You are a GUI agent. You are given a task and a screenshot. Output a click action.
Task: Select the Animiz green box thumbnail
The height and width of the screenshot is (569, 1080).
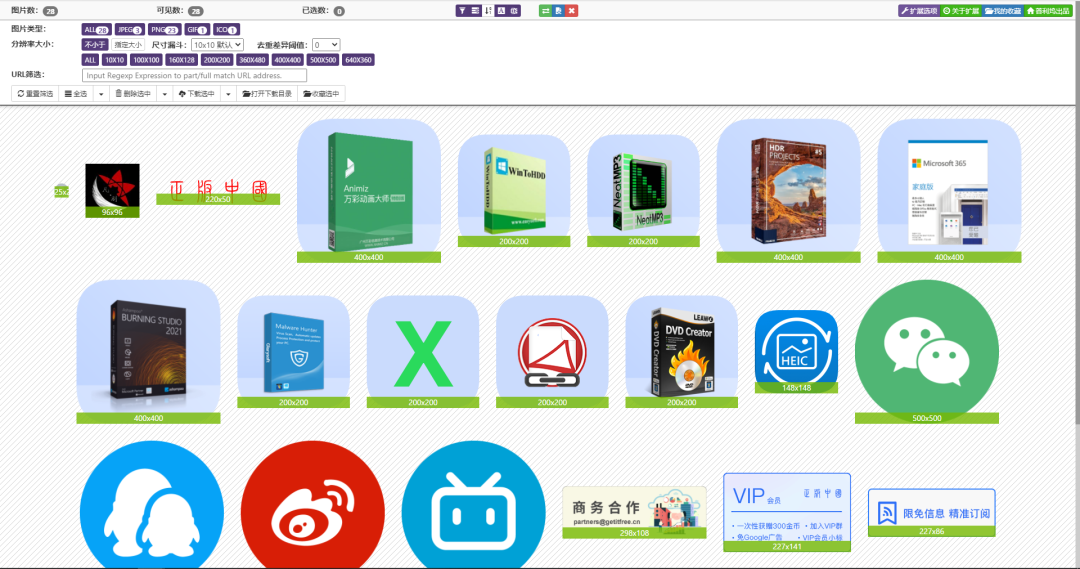pos(368,191)
